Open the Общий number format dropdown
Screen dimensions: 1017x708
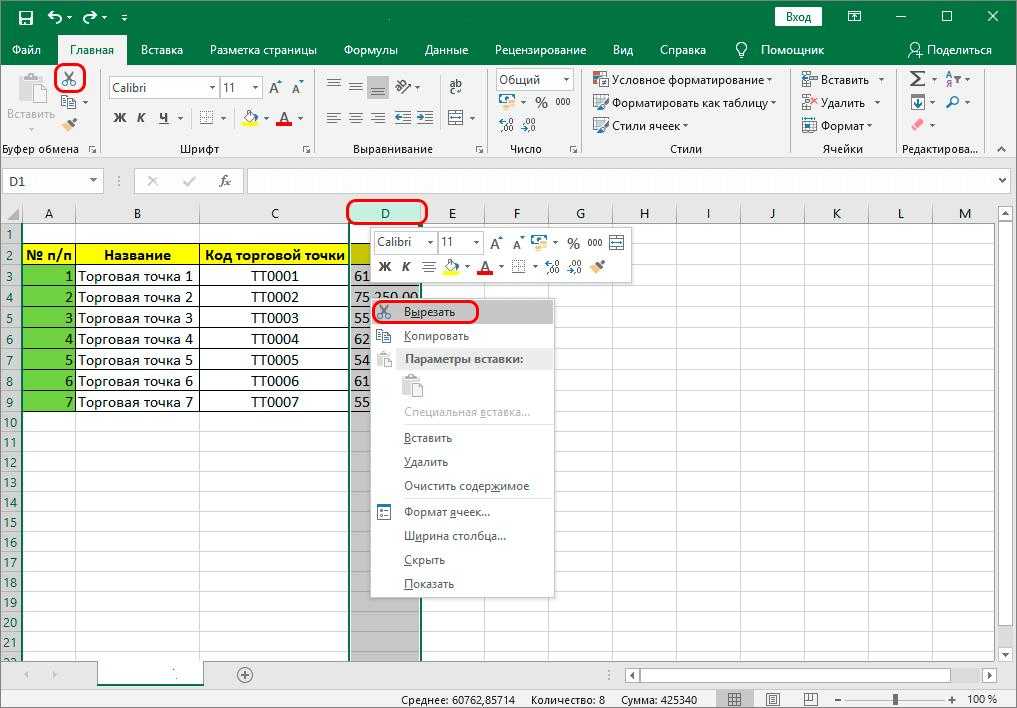(566, 80)
